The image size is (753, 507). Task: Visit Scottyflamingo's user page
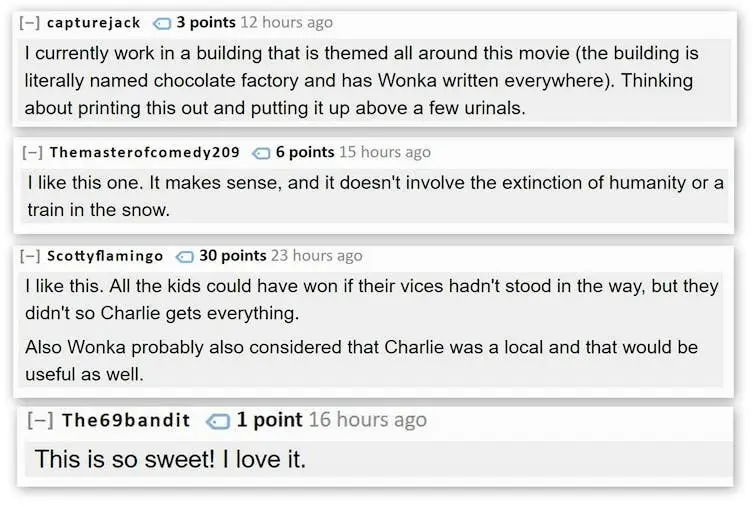(105, 255)
